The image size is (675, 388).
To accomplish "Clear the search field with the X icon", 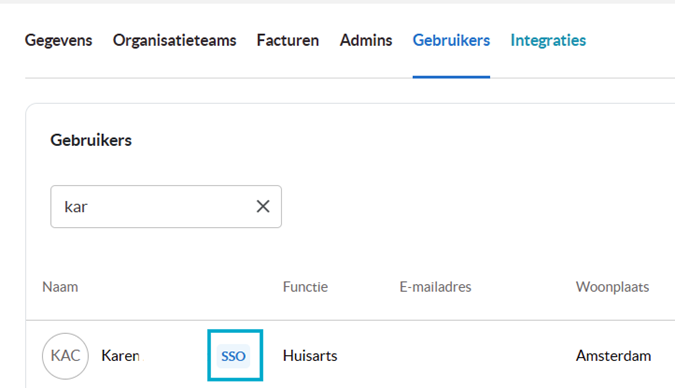I will pos(263,206).
